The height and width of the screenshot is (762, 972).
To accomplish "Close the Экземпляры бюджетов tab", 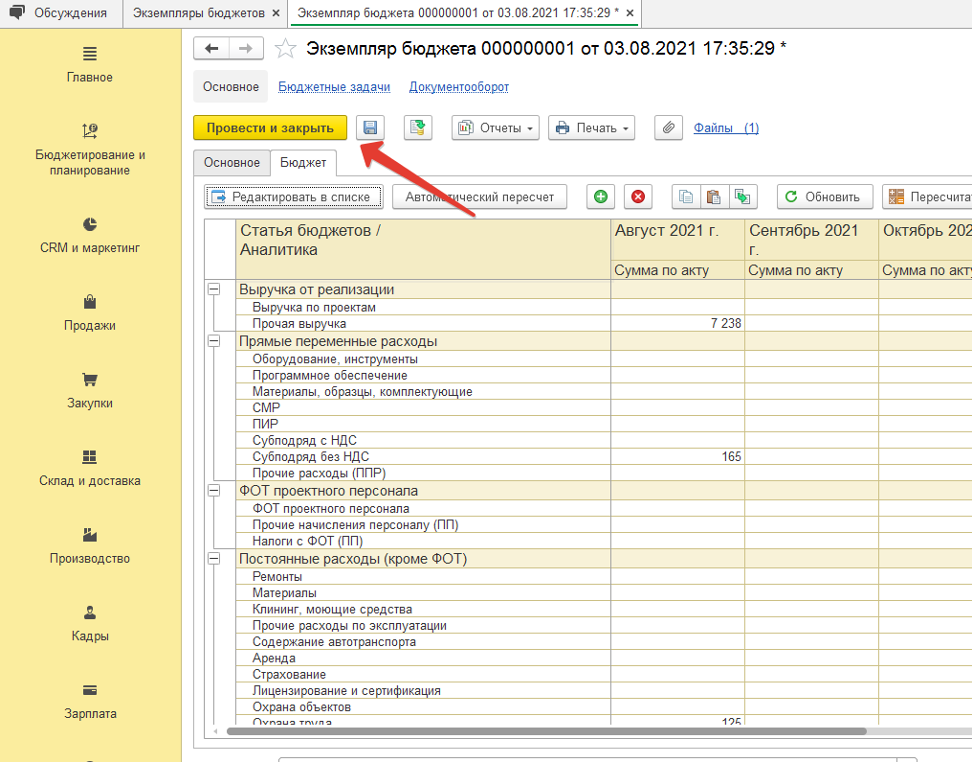I will pos(276,13).
